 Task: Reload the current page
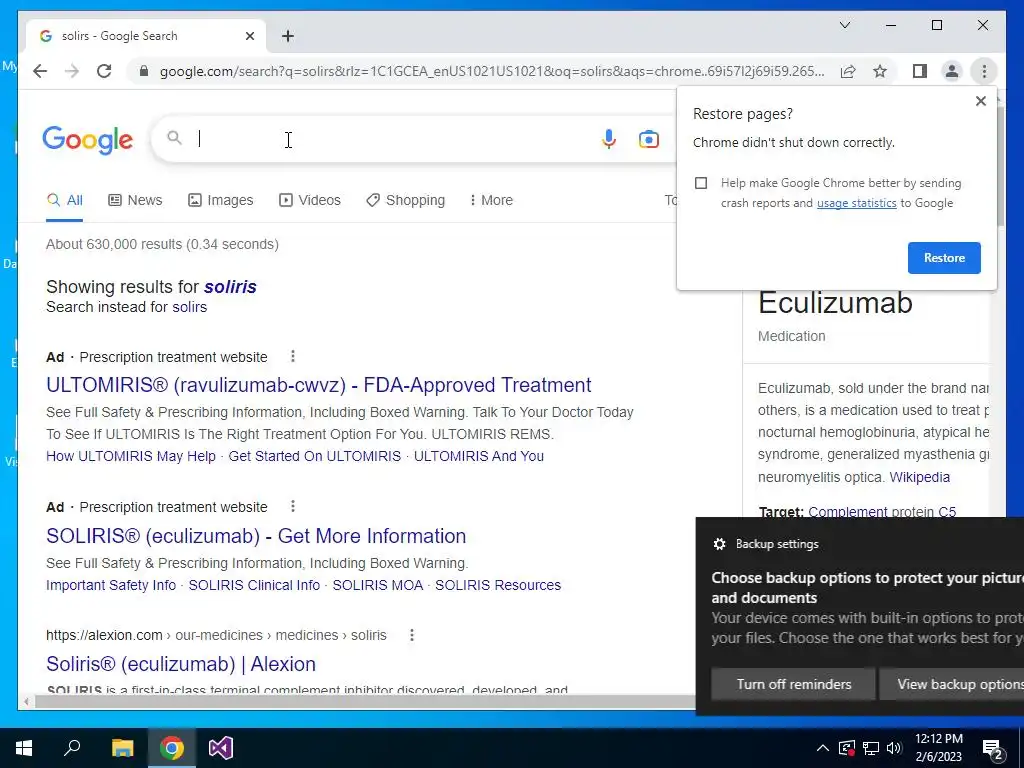pos(104,71)
